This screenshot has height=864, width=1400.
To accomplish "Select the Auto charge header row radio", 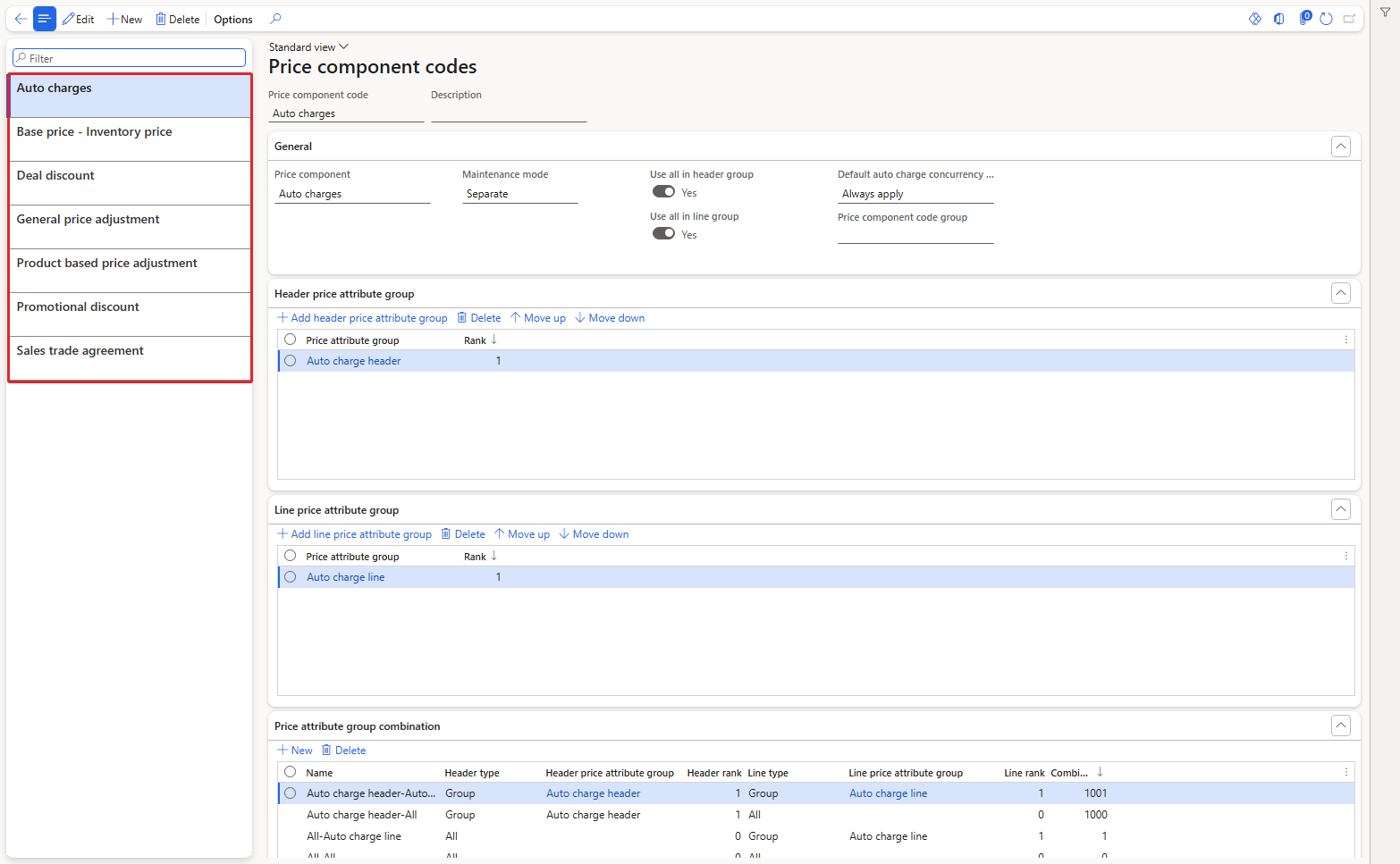I will (x=291, y=361).
